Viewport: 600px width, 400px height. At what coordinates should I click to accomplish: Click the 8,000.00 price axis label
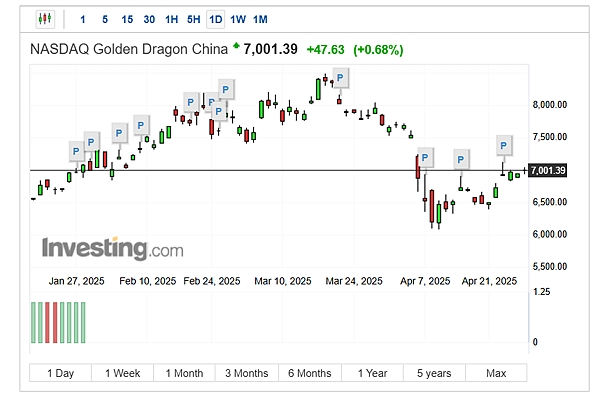point(549,105)
